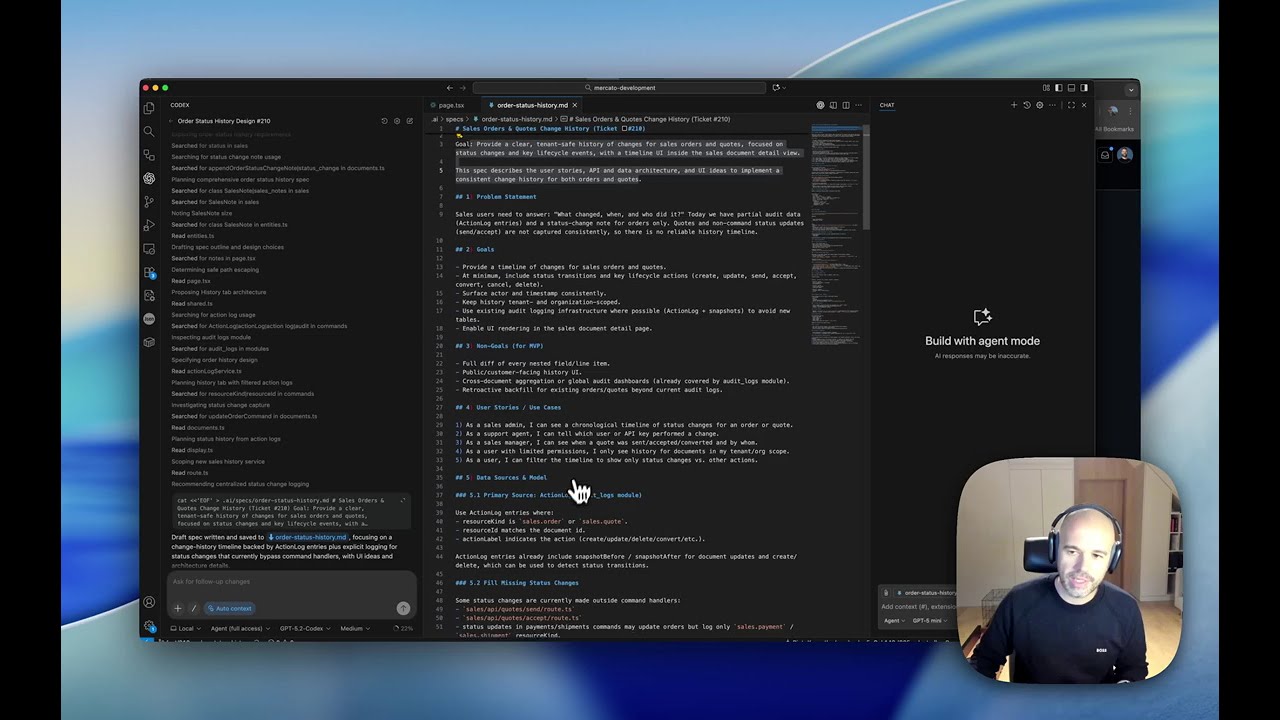The width and height of the screenshot is (1280, 720).
Task: Click 'Read route.ts' log entry
Action: pyautogui.click(x=189, y=473)
